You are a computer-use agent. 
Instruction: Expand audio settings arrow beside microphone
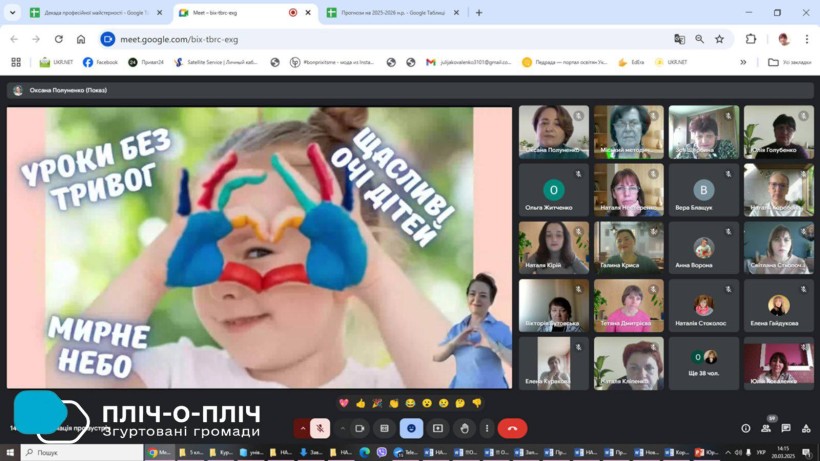pyautogui.click(x=302, y=429)
